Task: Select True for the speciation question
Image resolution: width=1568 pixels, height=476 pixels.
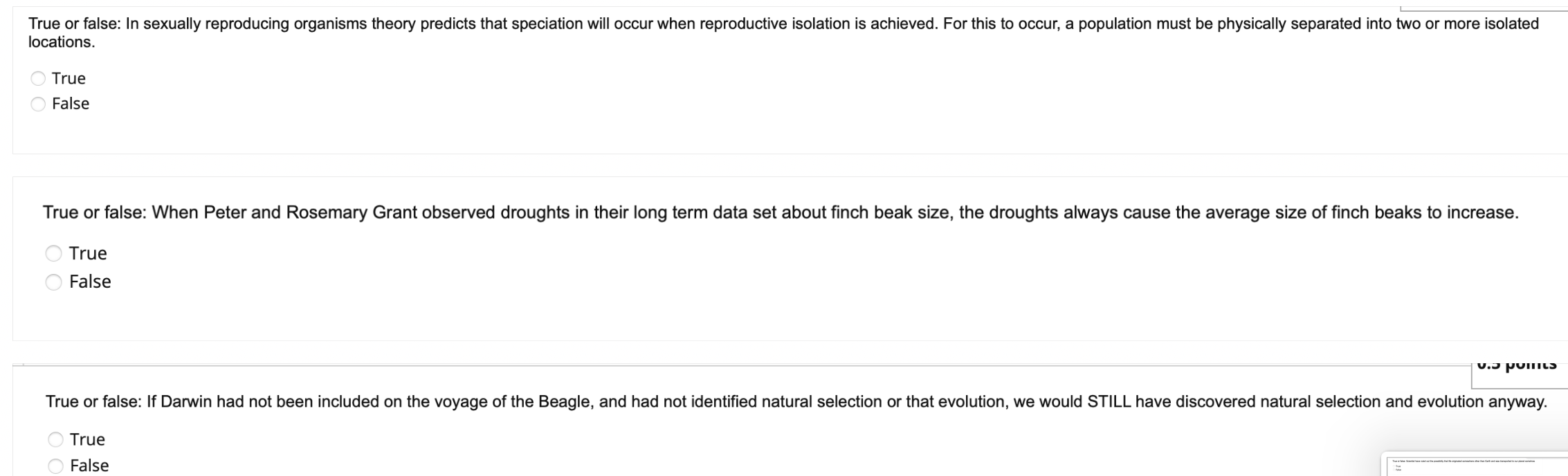Action: (x=38, y=78)
